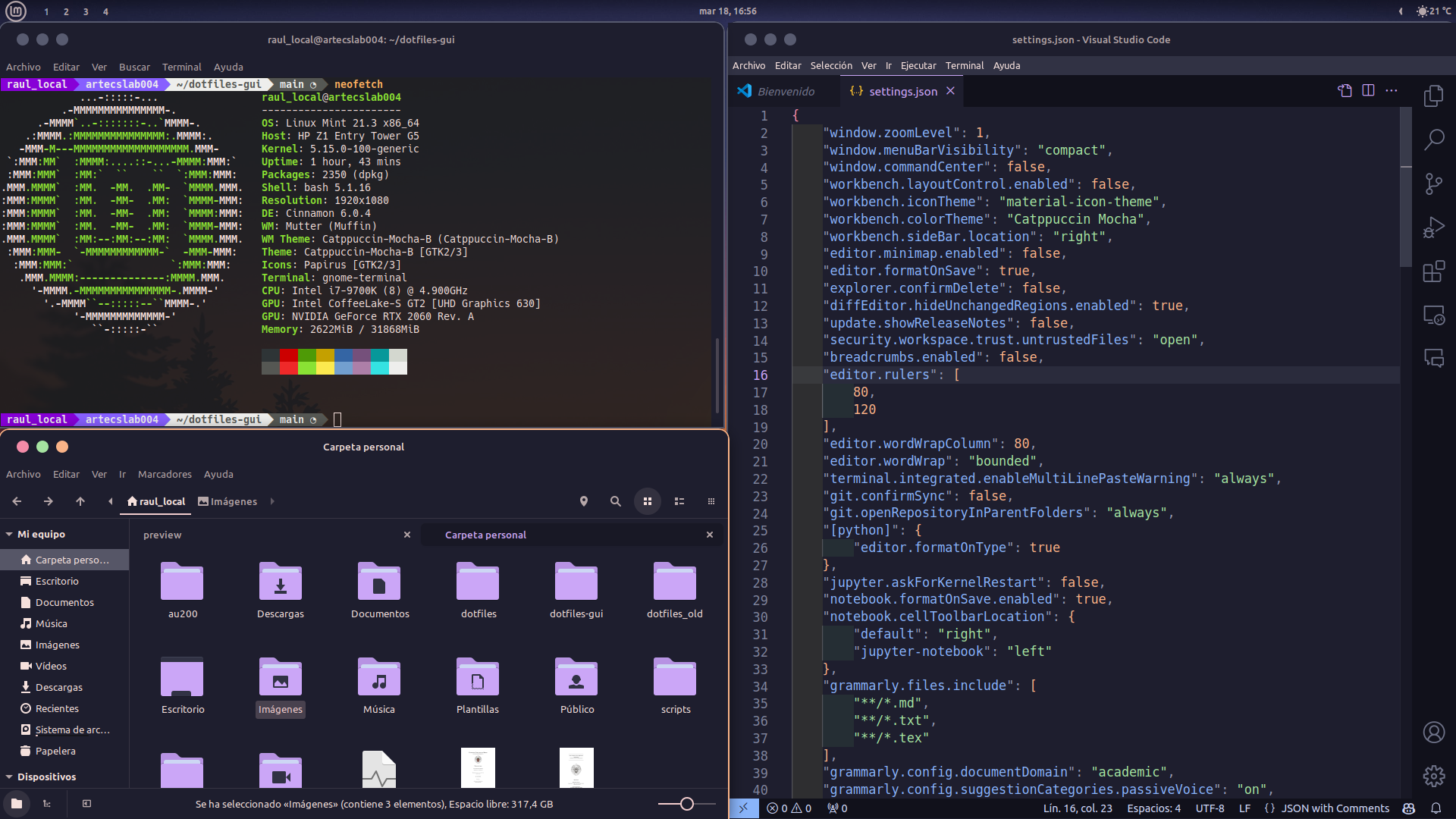Show tree view in sidebar

[x=47, y=804]
